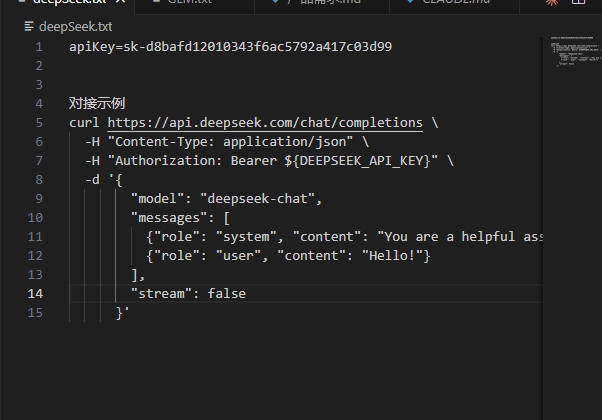
Task: Click ${DEEPSEEK_API_KEY} variable text
Action: tap(357, 161)
